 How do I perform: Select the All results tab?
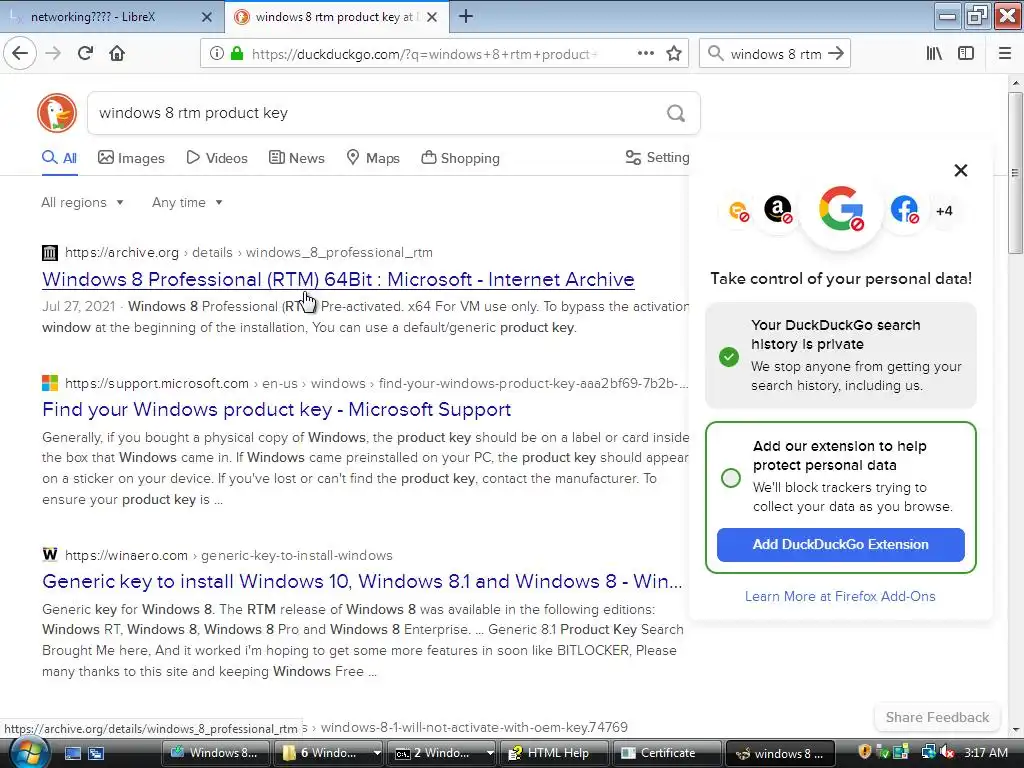(x=59, y=158)
